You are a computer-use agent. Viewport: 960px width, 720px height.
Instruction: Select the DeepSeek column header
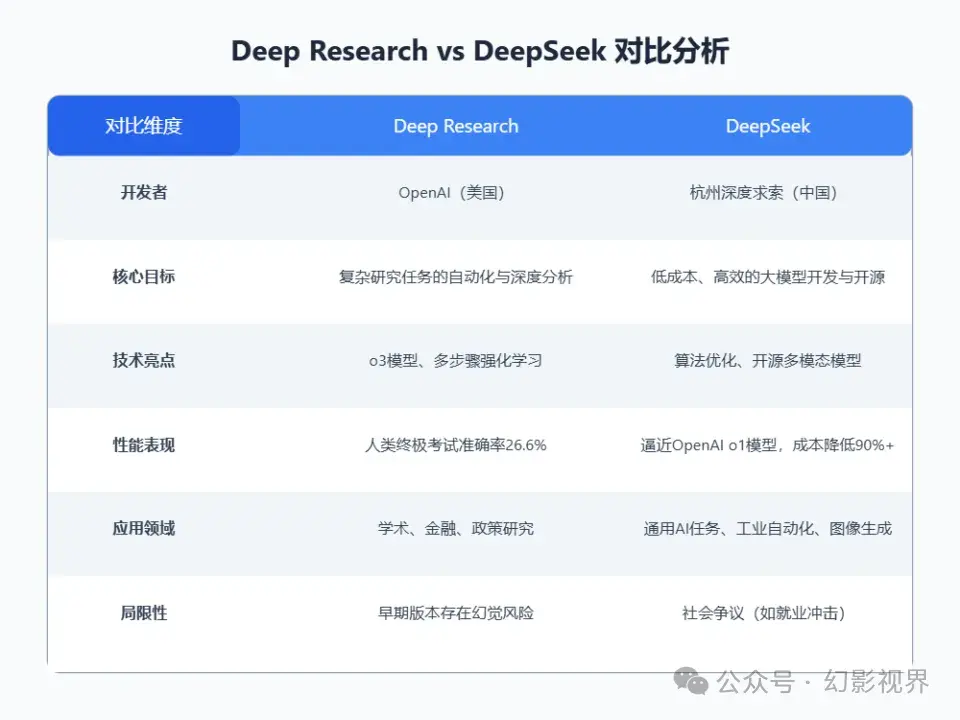tap(767, 125)
